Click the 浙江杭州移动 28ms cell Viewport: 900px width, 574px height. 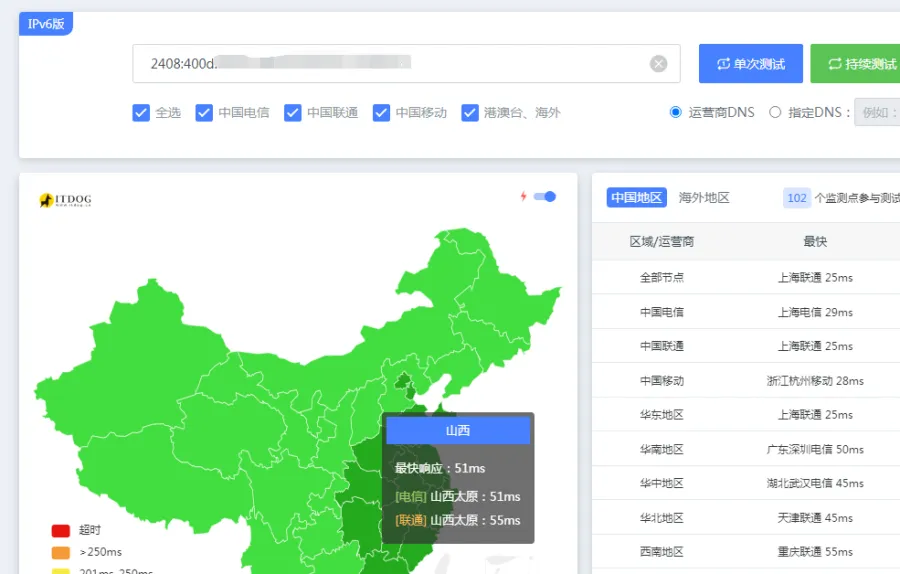(815, 381)
